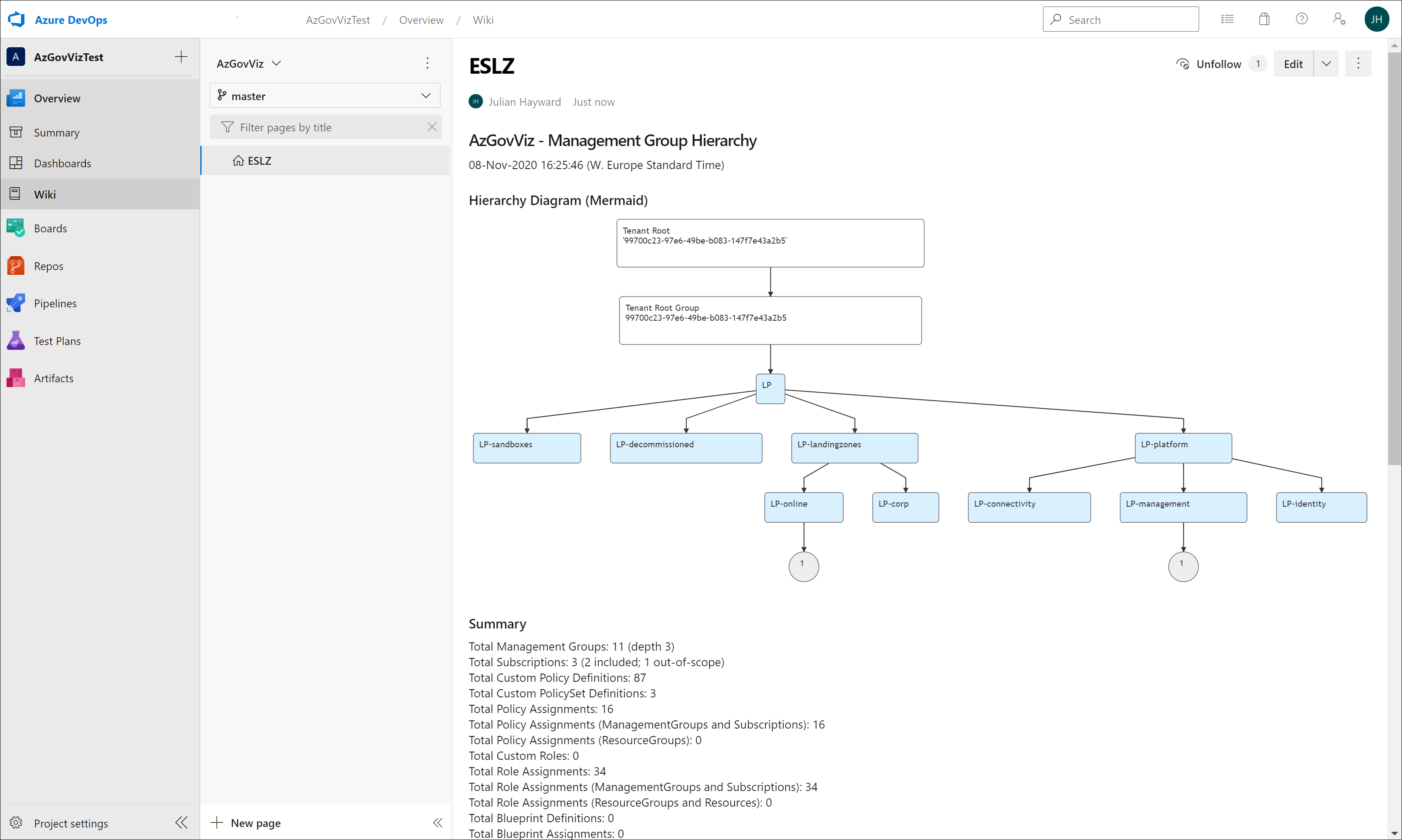1402x840 pixels.
Task: Click the help question mark icon
Action: point(1301,19)
